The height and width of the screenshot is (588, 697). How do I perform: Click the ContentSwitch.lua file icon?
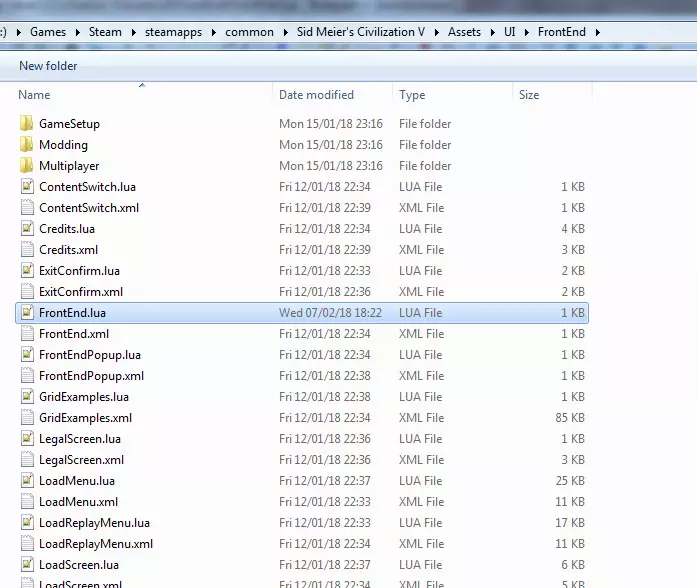tap(27, 186)
